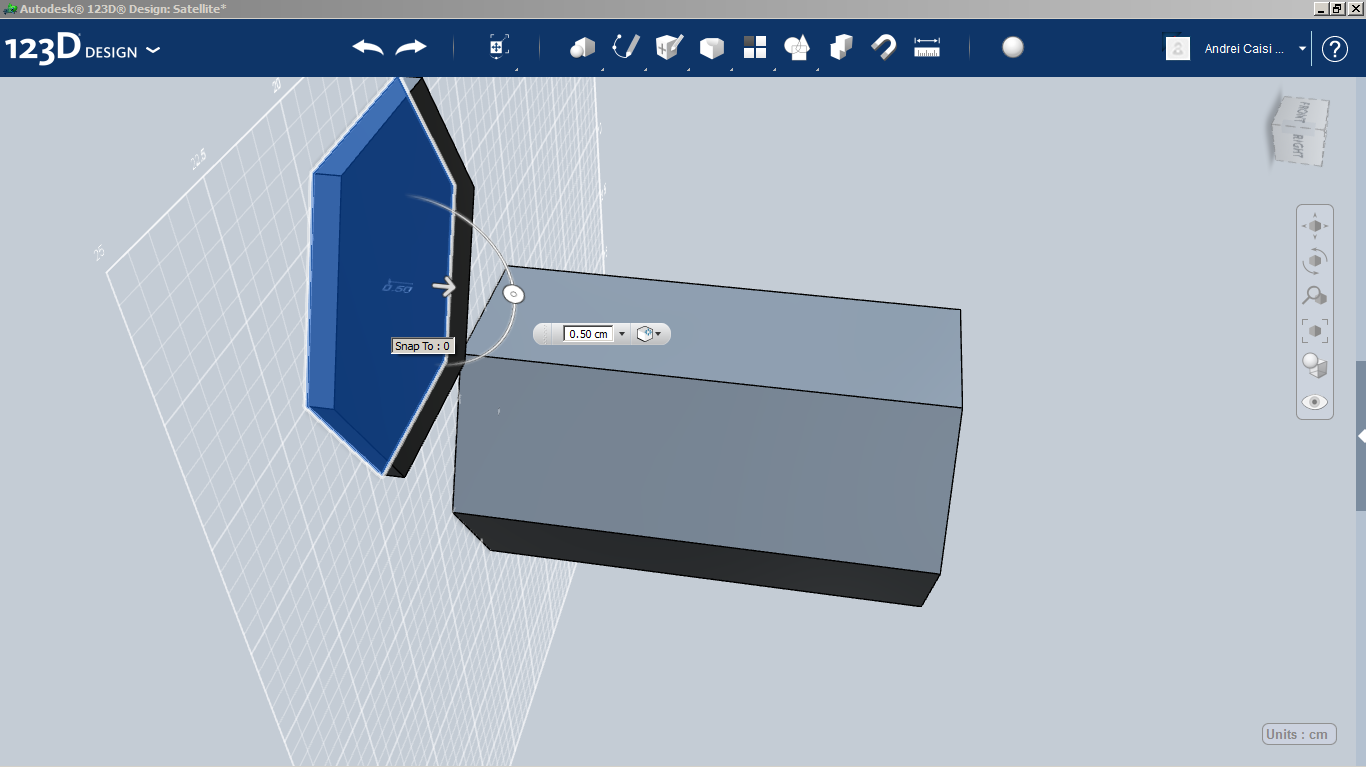This screenshot has height=768, width=1366.
Task: Grab the mini toolbar grip handle
Action: pyautogui.click(x=547, y=334)
